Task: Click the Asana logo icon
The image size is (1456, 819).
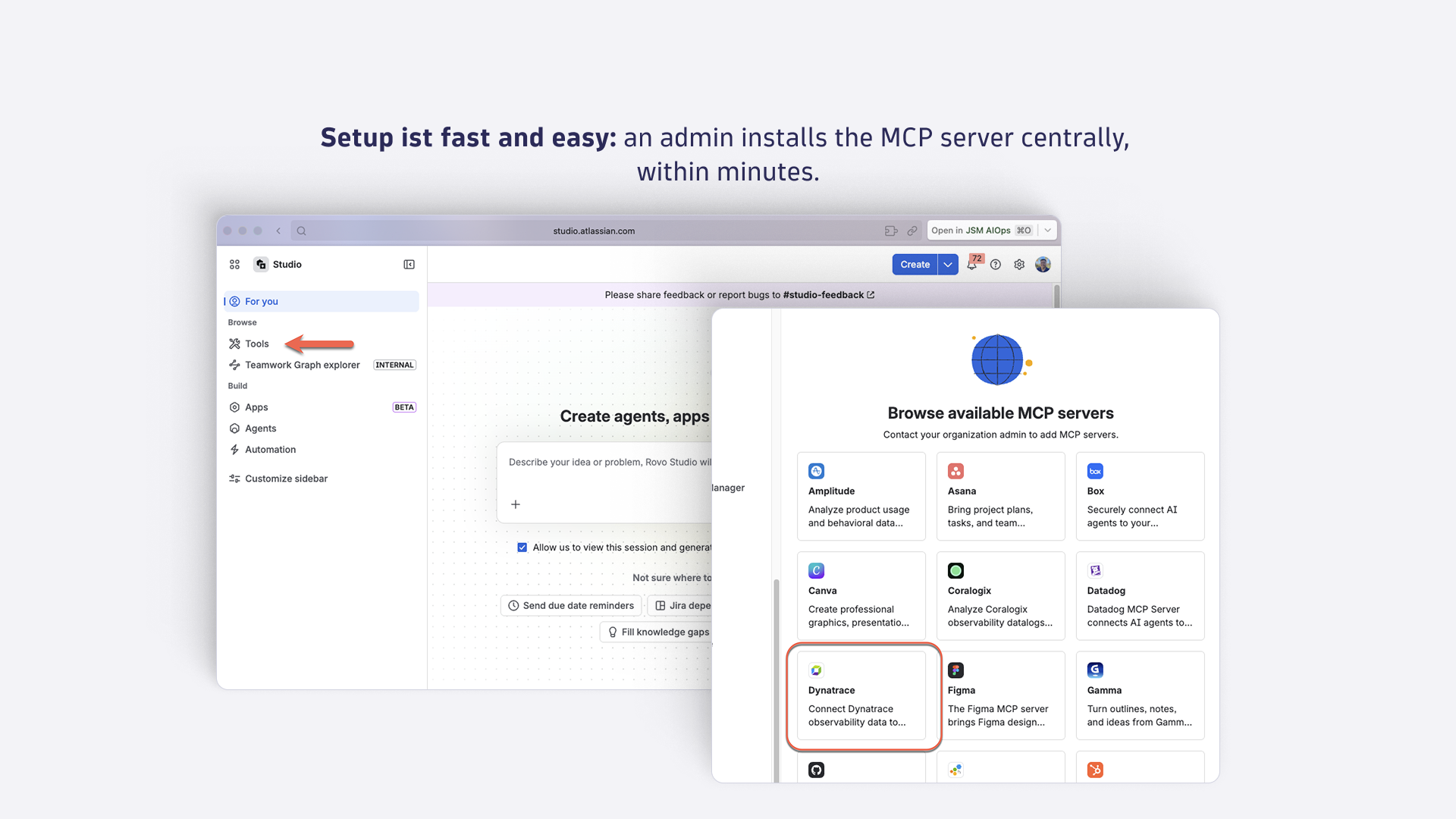Action: coord(956,471)
